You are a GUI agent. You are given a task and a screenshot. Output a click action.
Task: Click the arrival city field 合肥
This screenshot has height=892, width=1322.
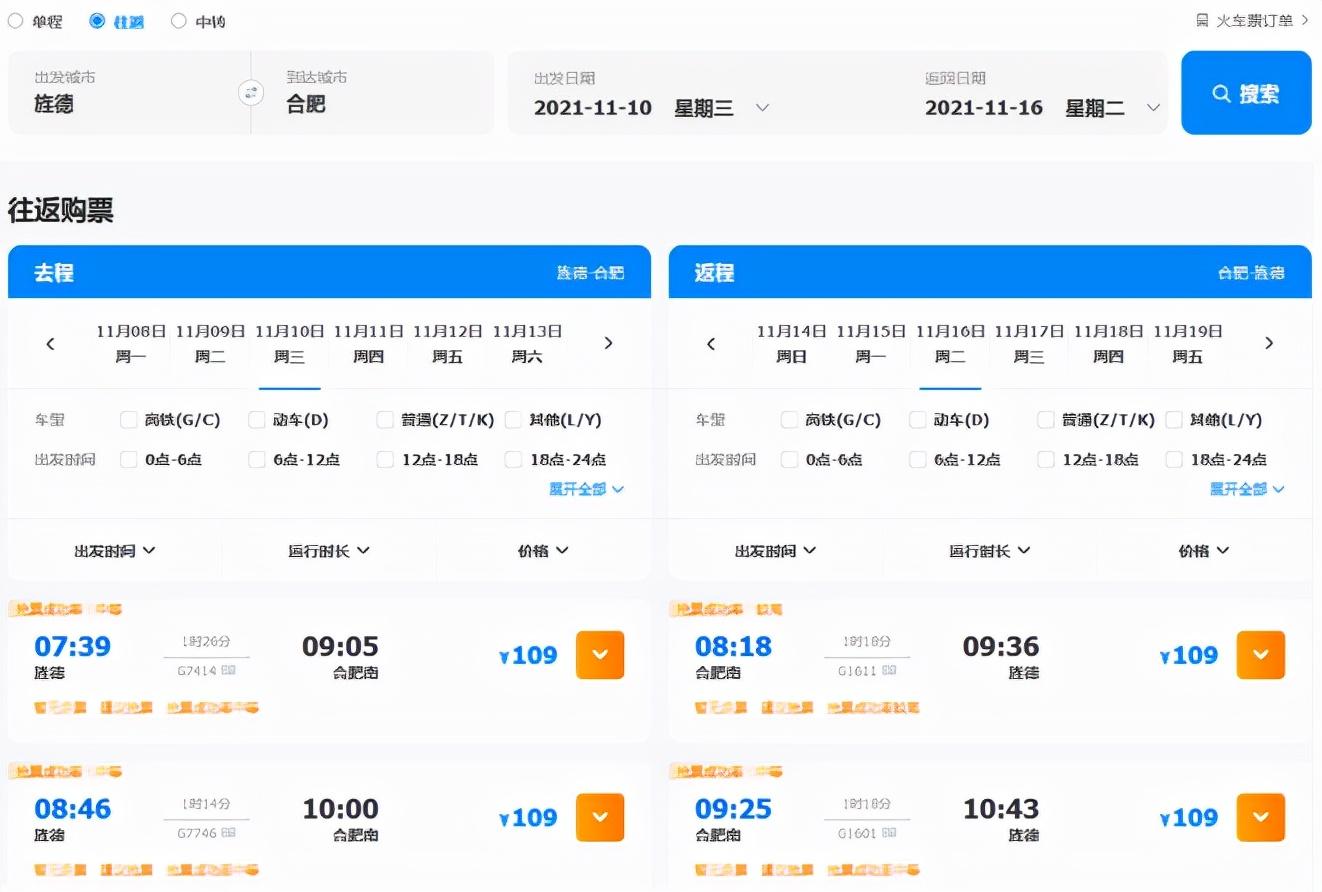(373, 93)
